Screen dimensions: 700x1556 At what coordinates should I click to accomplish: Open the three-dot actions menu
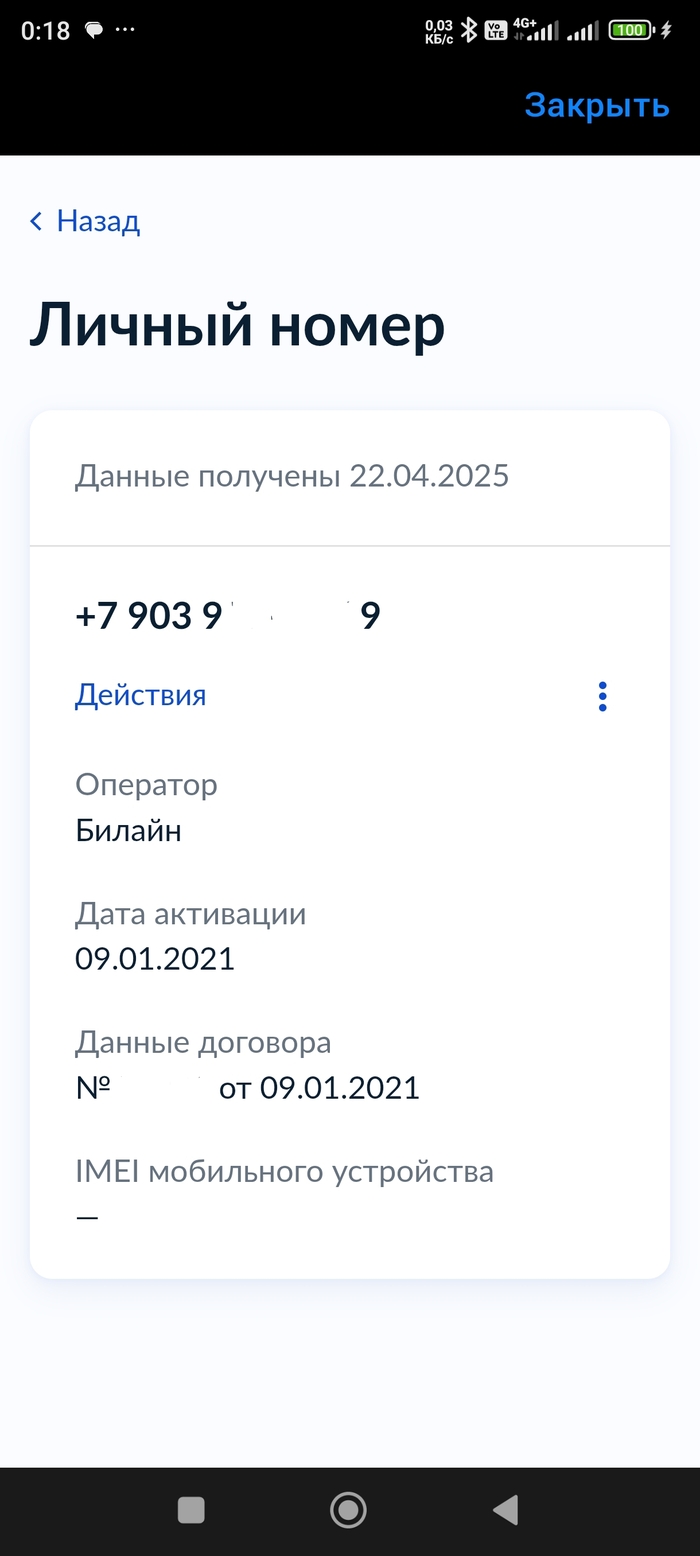click(602, 696)
